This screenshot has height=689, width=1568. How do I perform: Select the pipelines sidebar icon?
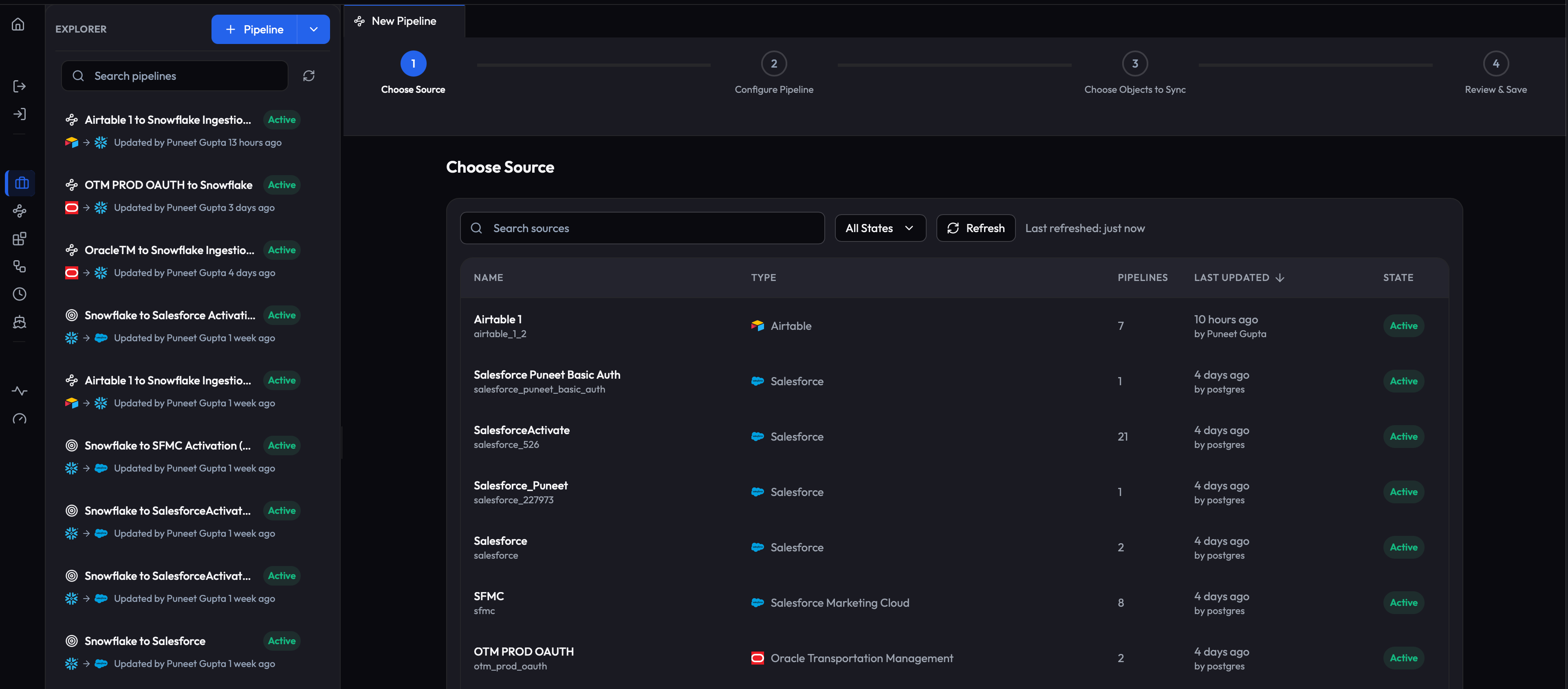click(20, 211)
